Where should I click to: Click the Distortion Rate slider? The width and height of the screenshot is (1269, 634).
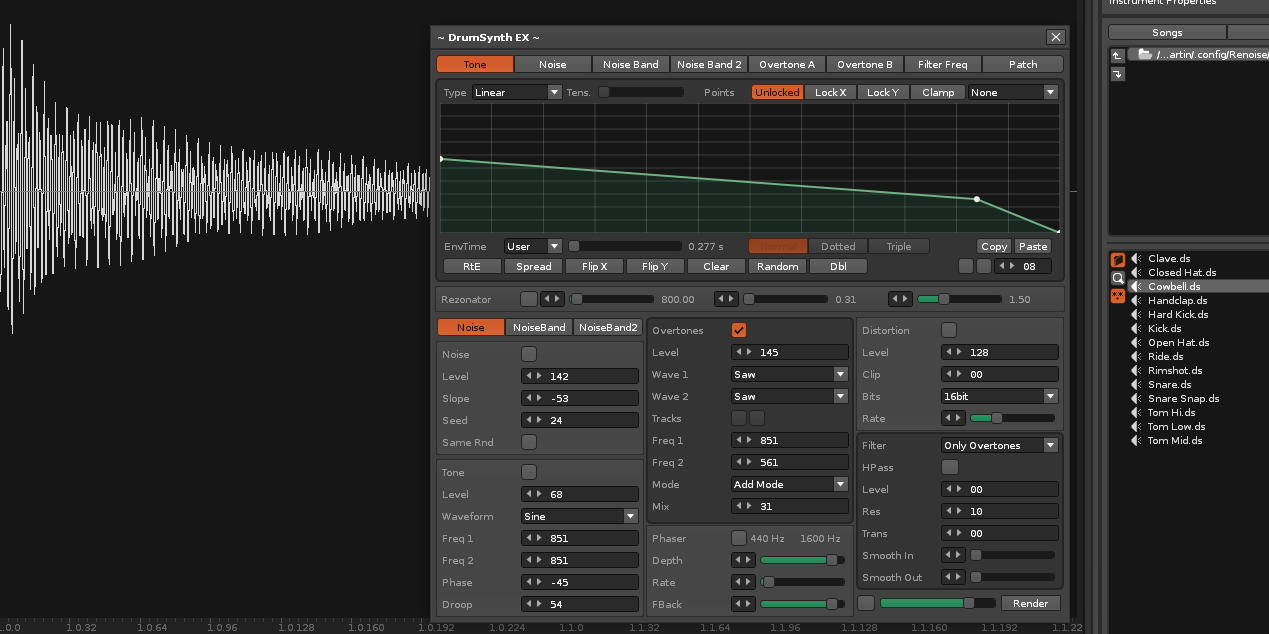pos(1013,418)
